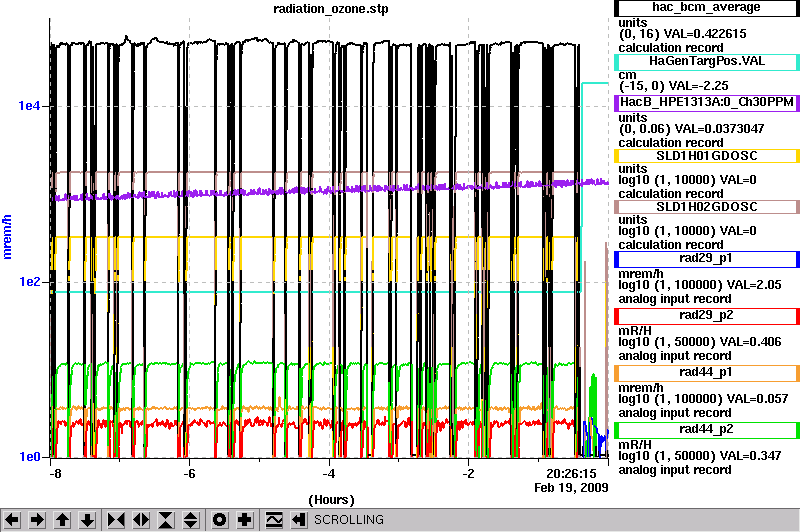Click the -2 hours time axis label

click(468, 474)
